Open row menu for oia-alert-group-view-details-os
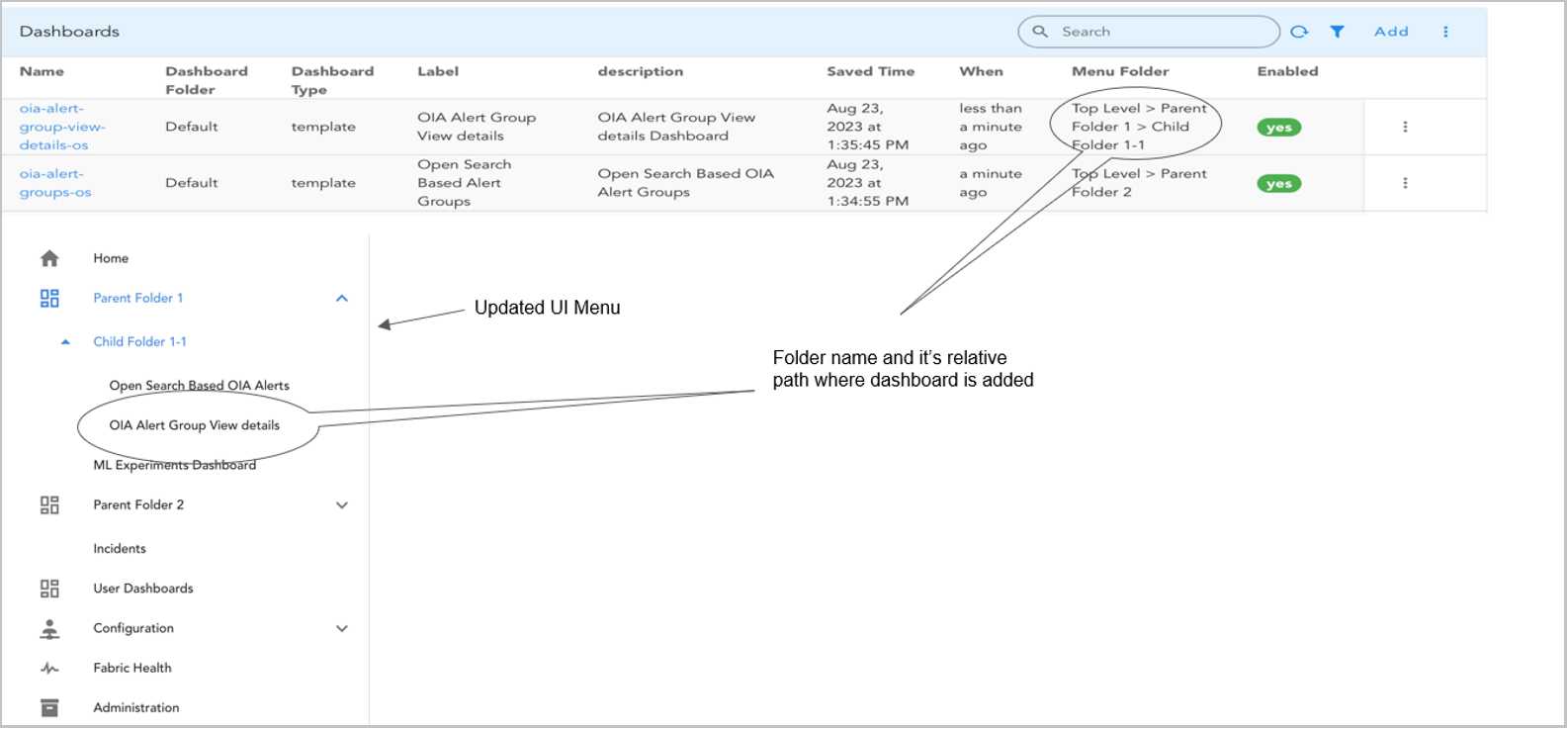The height and width of the screenshot is (730, 1568). [1405, 127]
